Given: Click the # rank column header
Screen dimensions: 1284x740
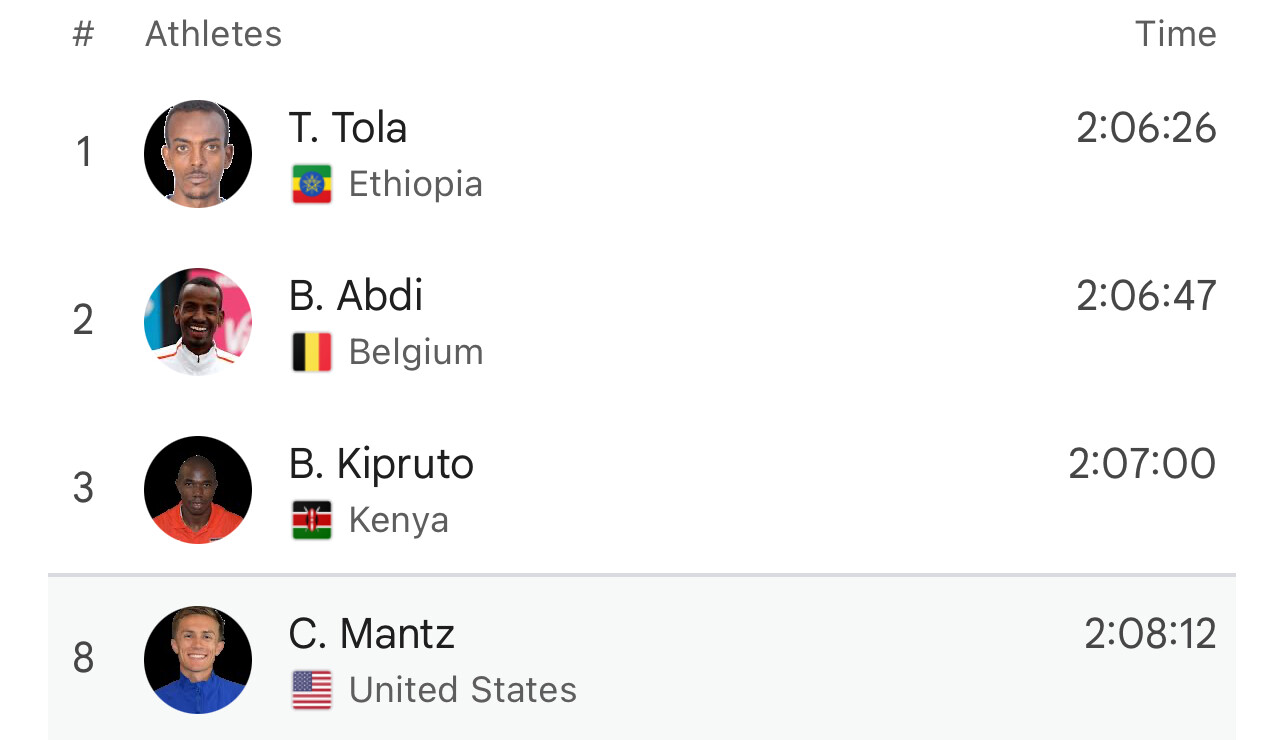Looking at the screenshot, I should pos(83,34).
